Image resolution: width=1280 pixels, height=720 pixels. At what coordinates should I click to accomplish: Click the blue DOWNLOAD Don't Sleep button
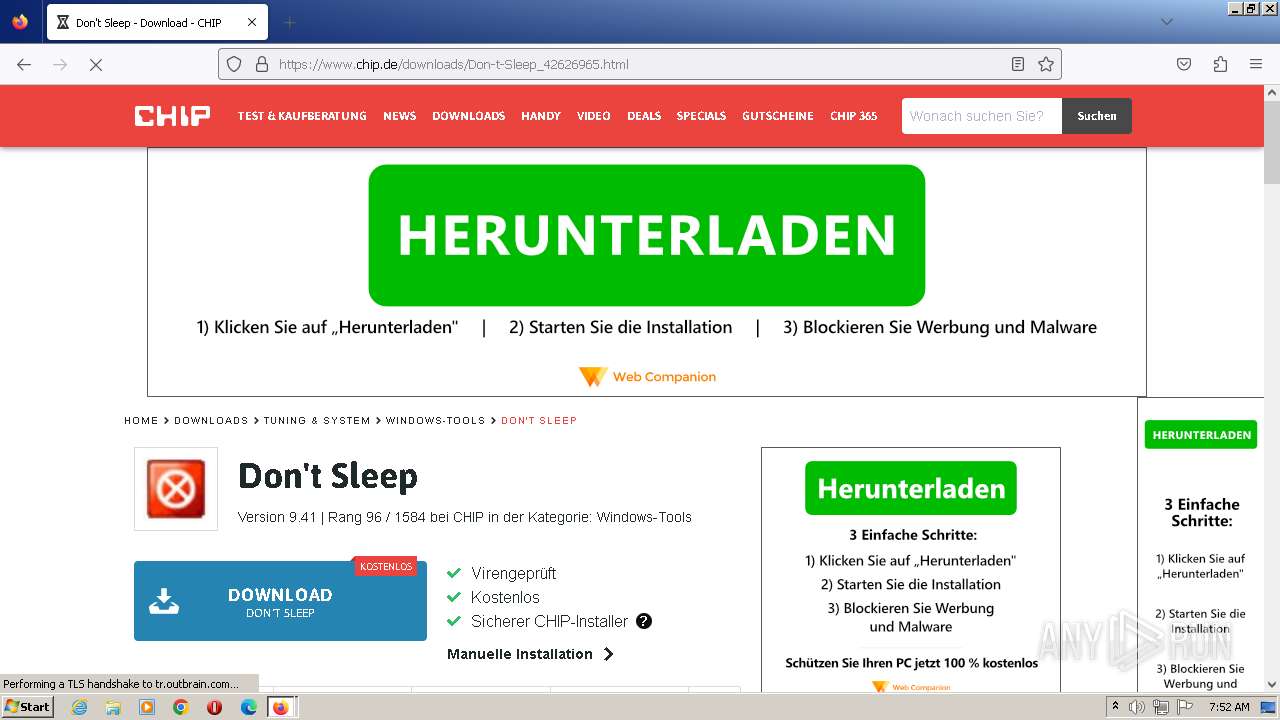[280, 601]
